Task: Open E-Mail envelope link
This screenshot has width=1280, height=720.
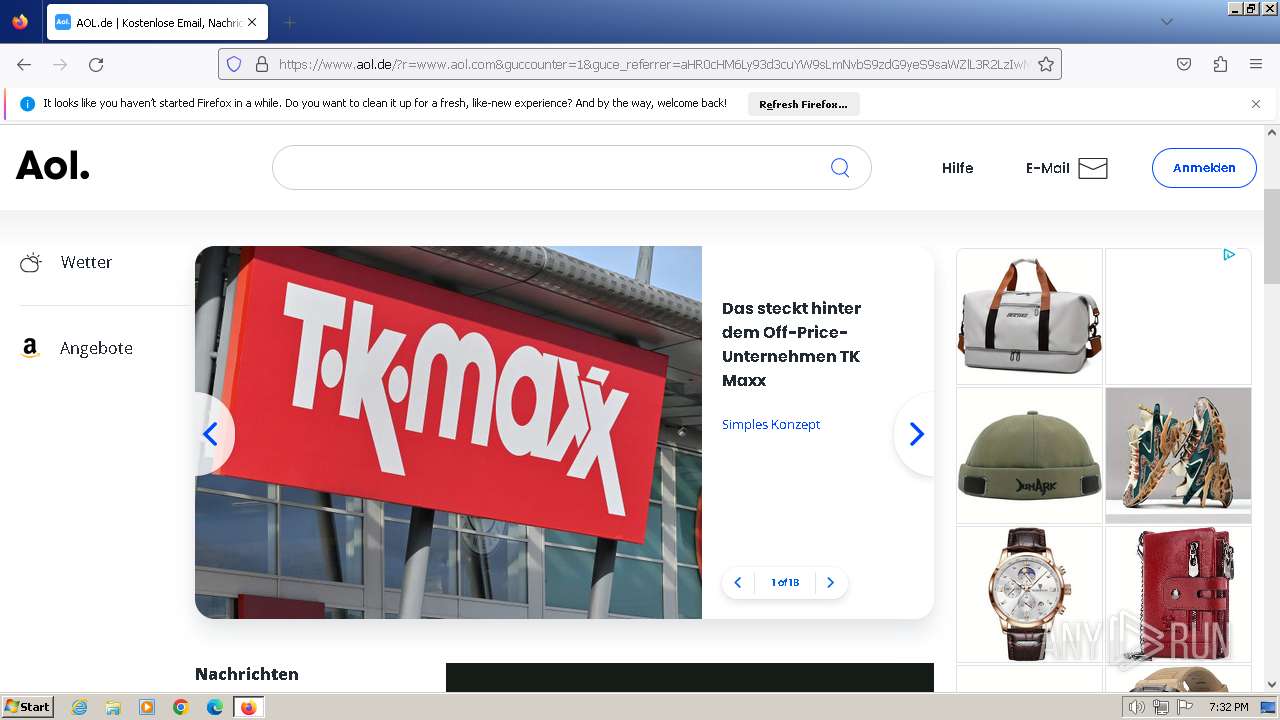Action: click(1066, 168)
